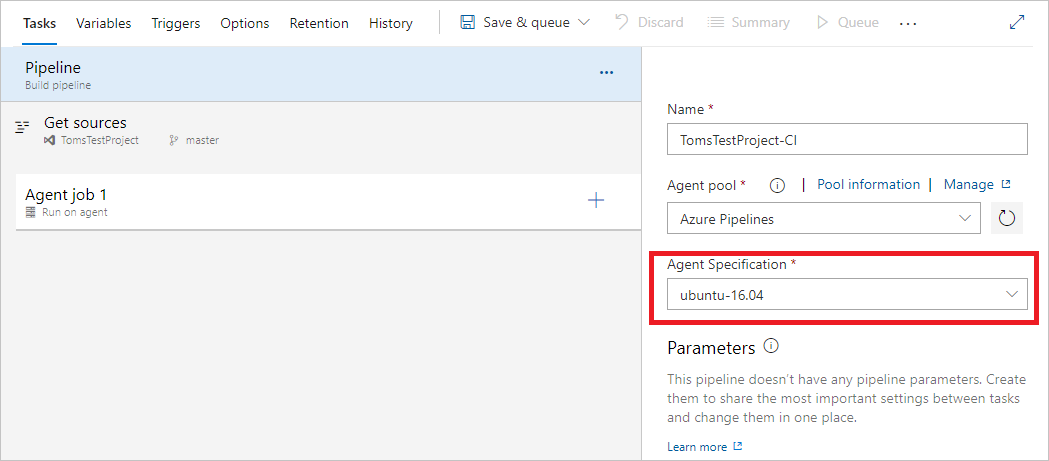
Task: Expand the Agent Specification dropdown
Action: click(1012, 294)
